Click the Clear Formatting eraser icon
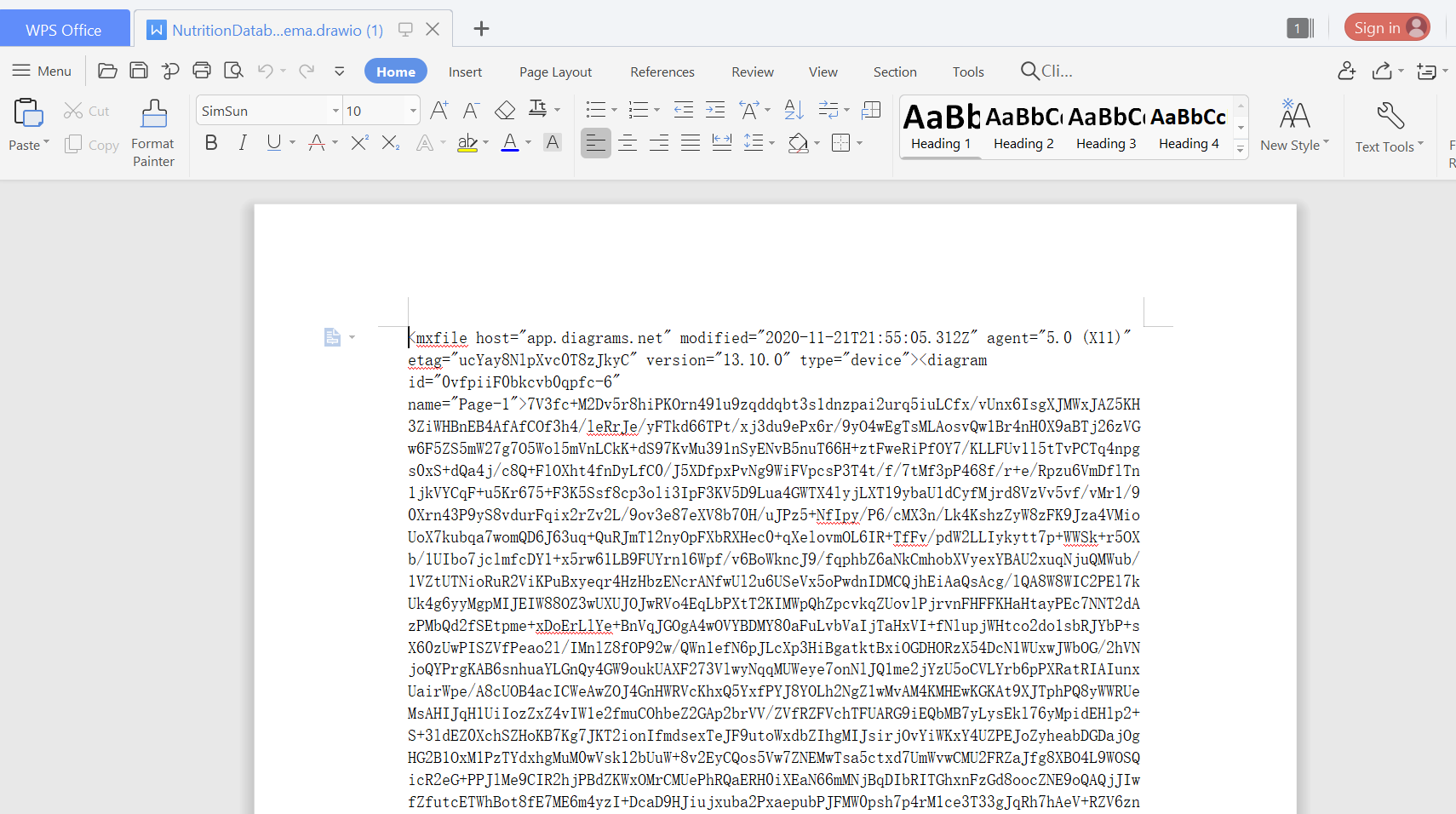1456x814 pixels. pyautogui.click(x=505, y=110)
